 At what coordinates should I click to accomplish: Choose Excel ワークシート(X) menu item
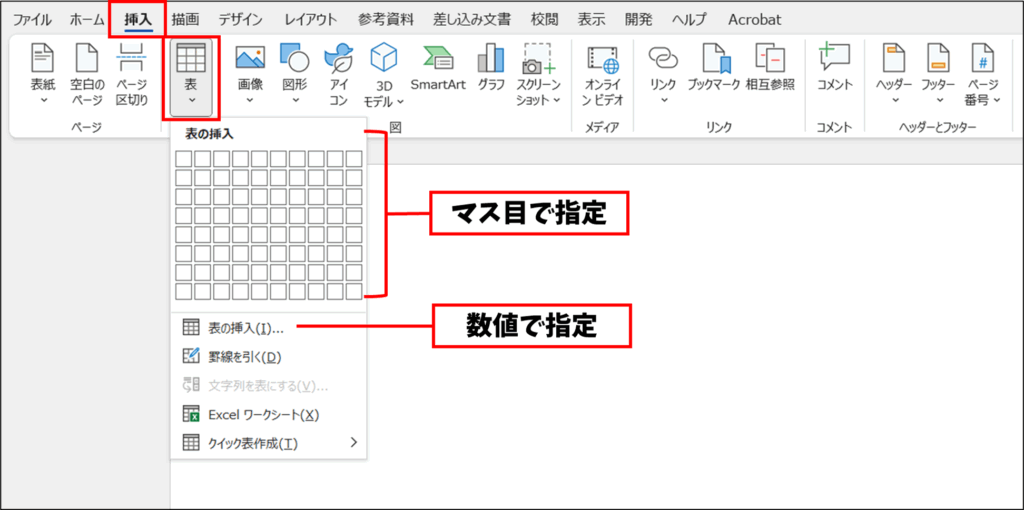(x=268, y=414)
